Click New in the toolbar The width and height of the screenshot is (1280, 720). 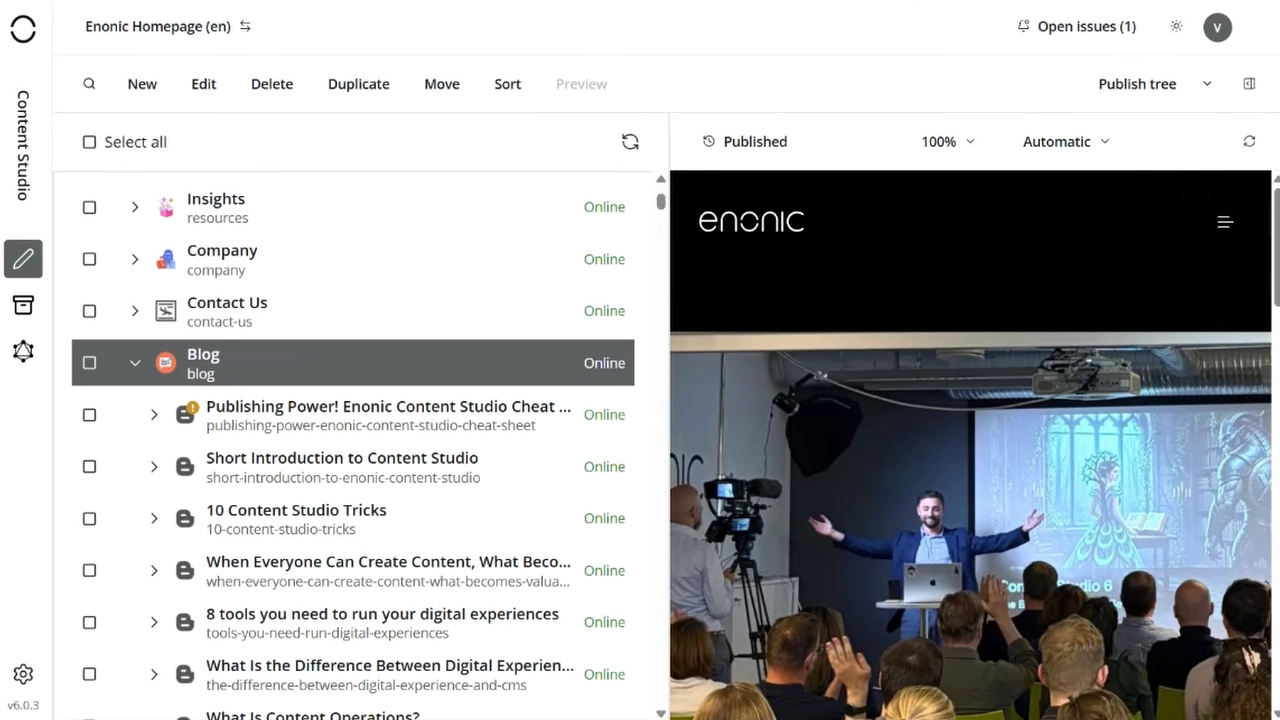point(142,84)
